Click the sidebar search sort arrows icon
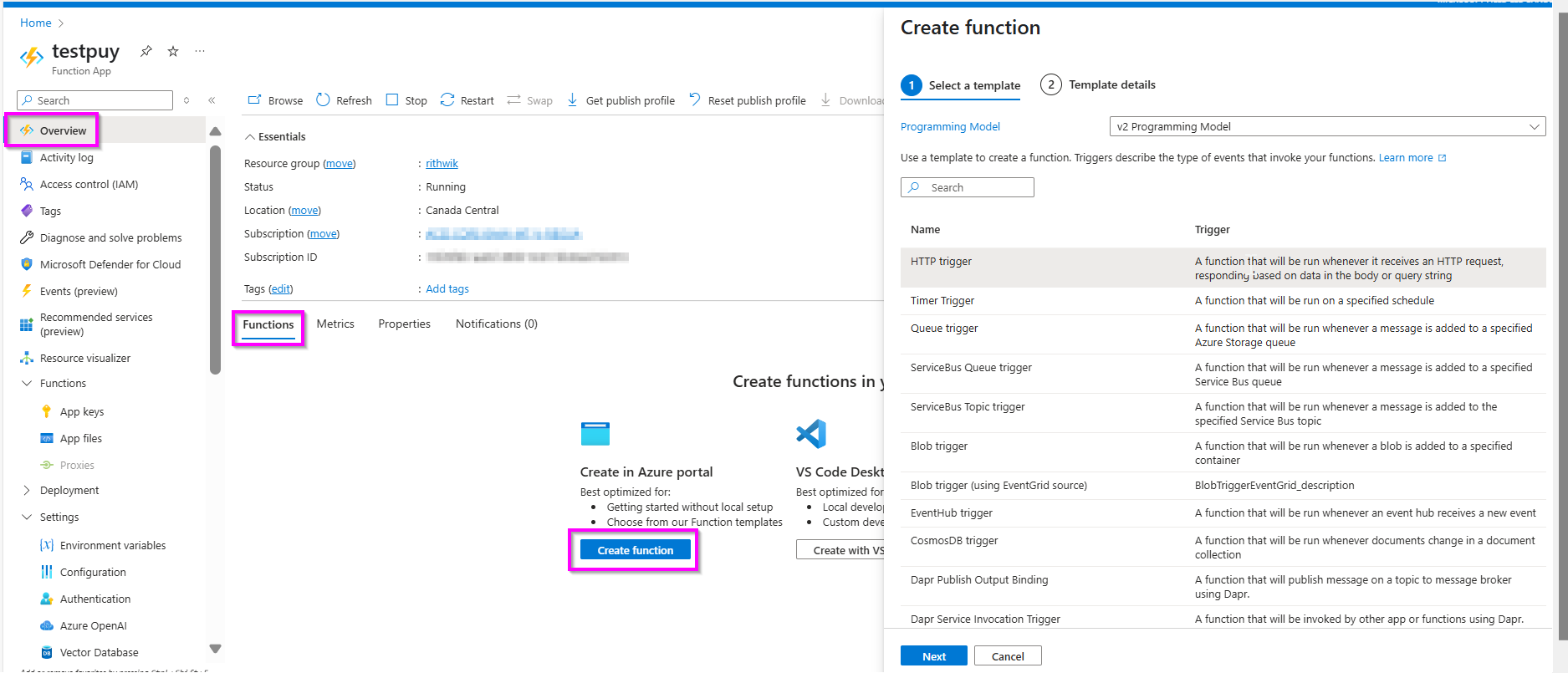1568x673 pixels. [186, 100]
